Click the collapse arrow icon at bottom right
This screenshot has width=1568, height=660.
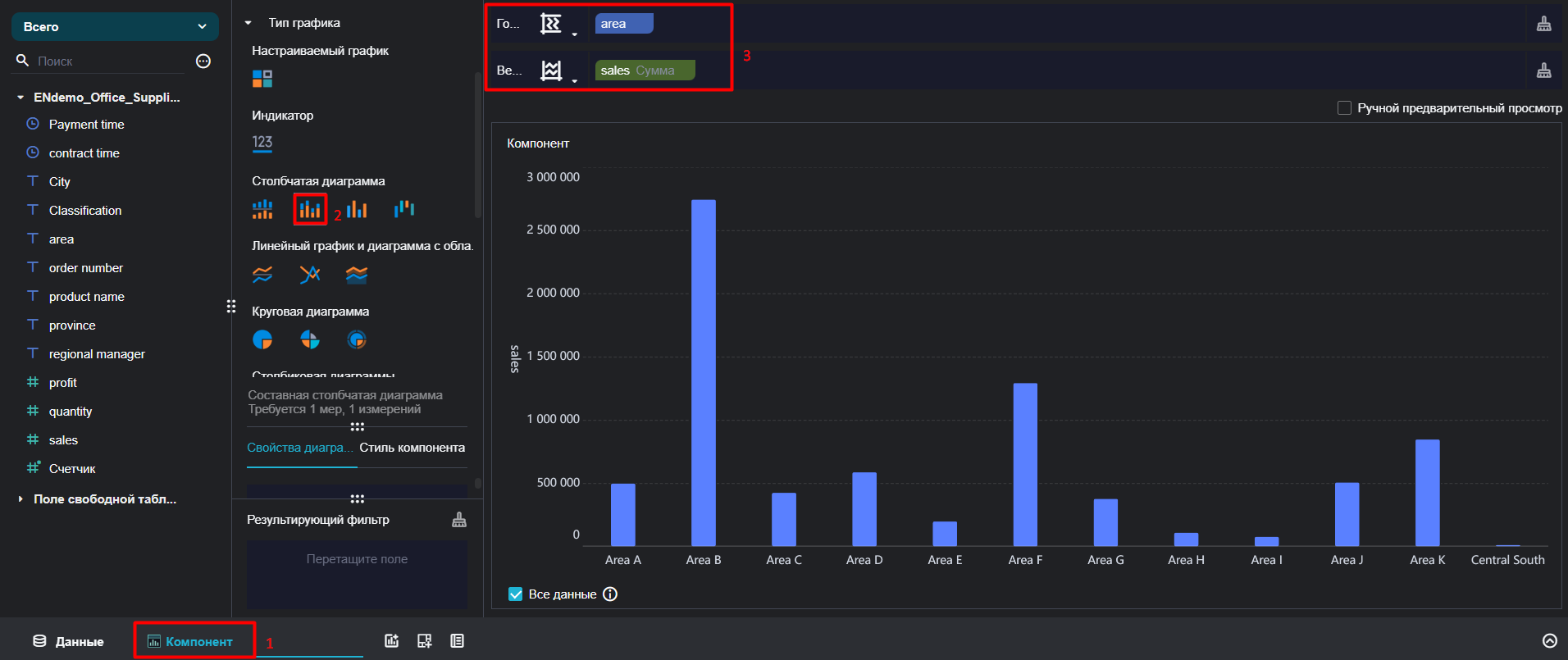[x=1550, y=641]
